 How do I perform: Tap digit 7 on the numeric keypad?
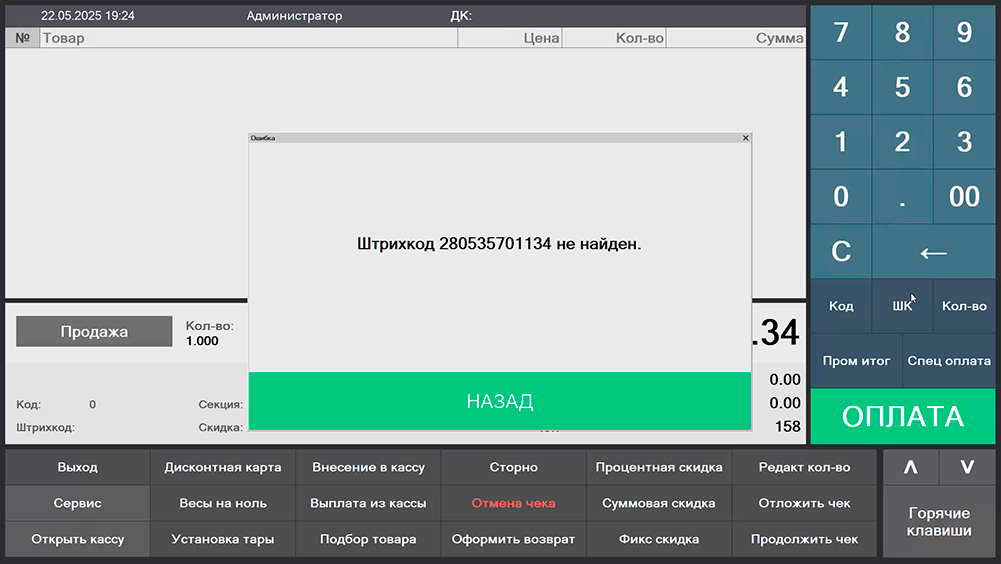coord(840,32)
